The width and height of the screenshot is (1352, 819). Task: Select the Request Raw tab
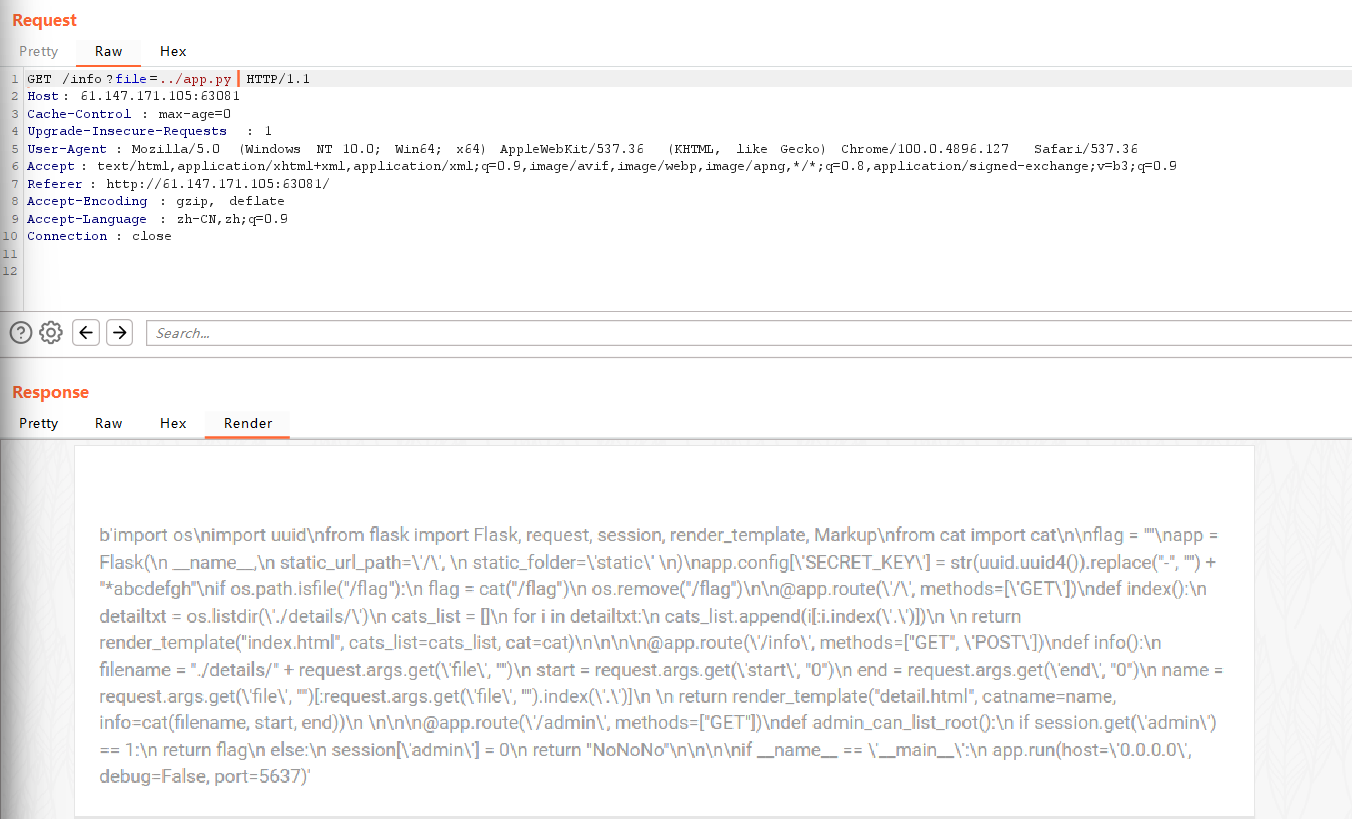(x=109, y=51)
